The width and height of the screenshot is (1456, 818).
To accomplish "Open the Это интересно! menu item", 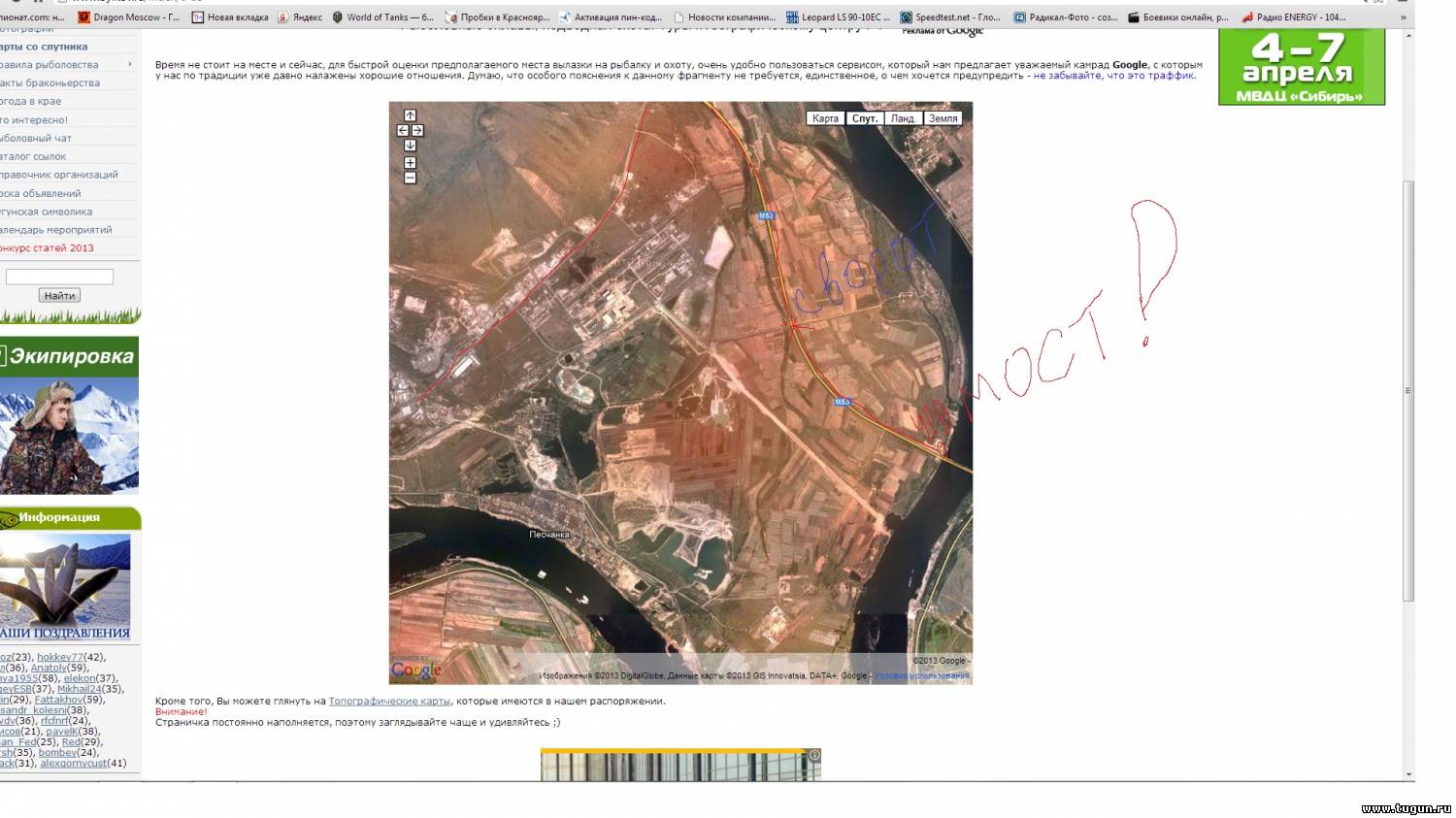I will pyautogui.click(x=34, y=120).
